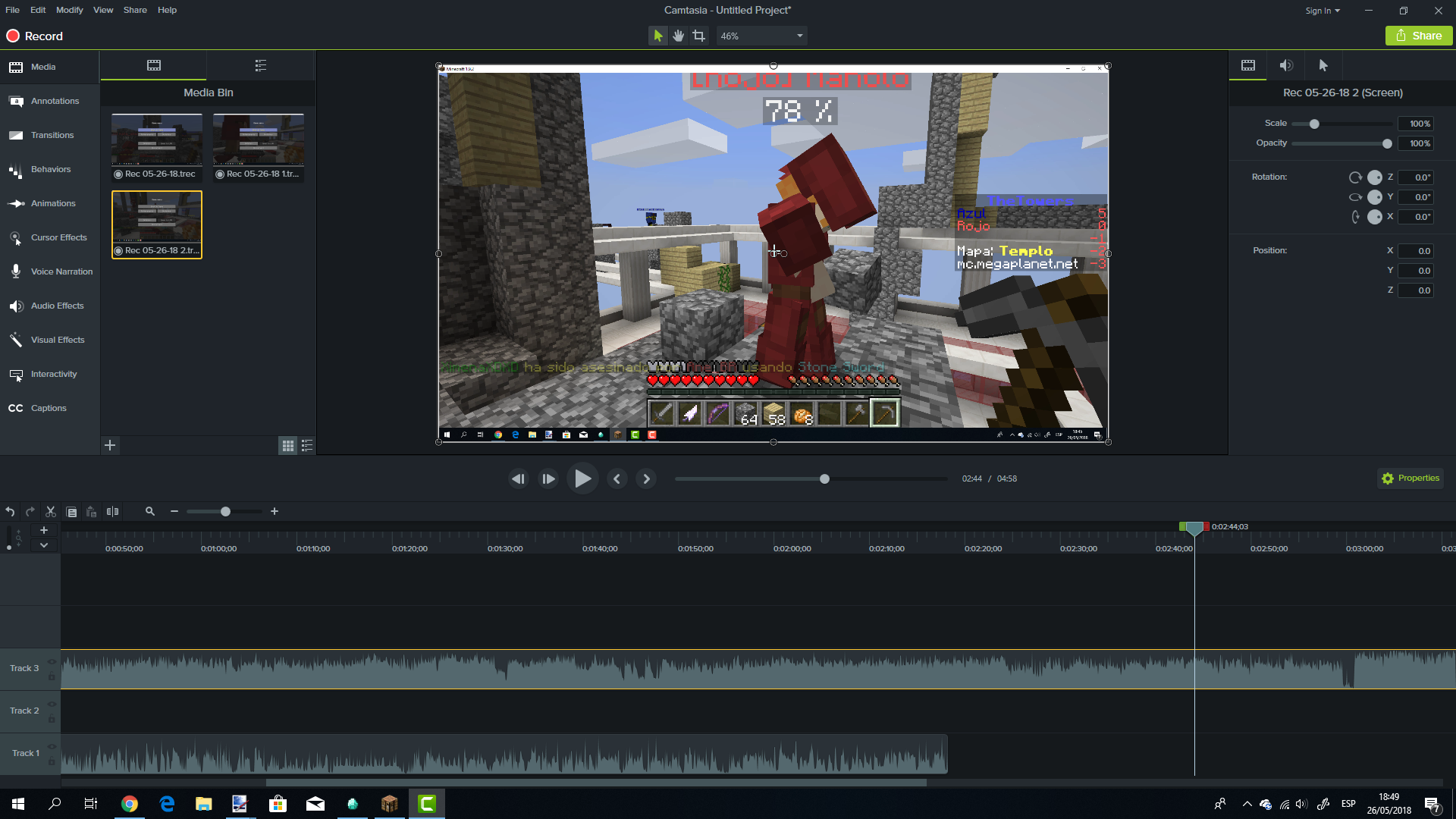Open the Cursor Effects panel

coord(49,237)
